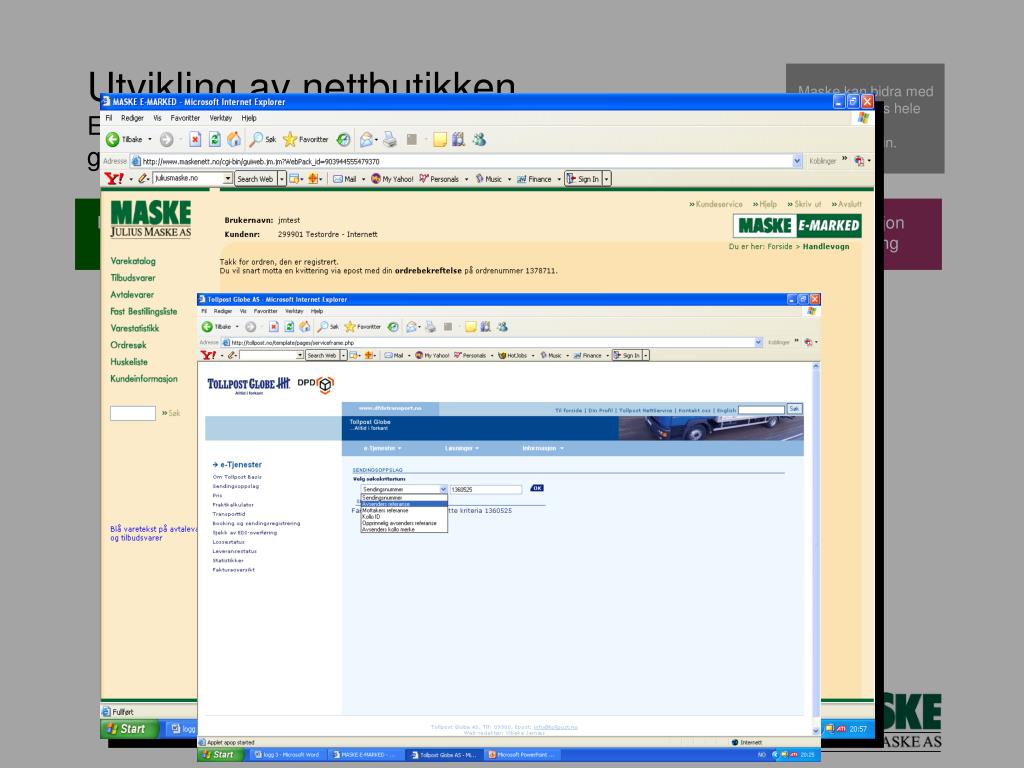Open Search Web dropdown arrow in MASKE Yahoo toolbar
Image resolution: width=1024 pixels, height=768 pixels.
tap(282, 179)
